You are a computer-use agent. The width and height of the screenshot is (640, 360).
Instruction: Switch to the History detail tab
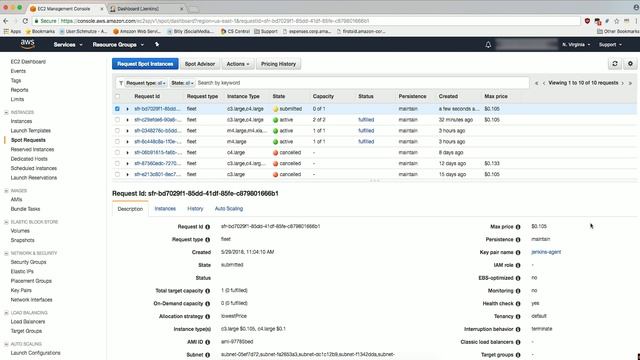point(195,209)
